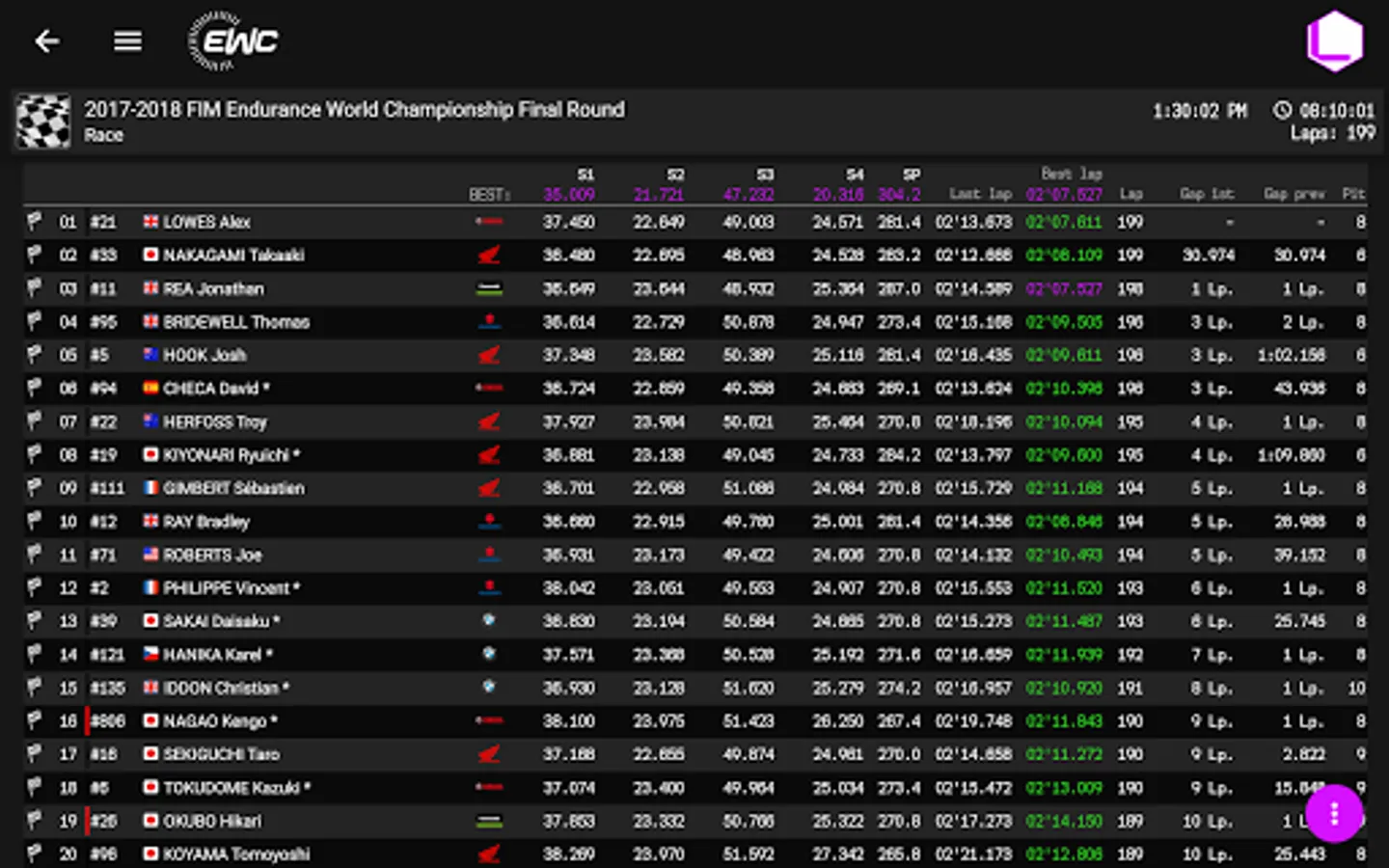Tap best sector S1 value 35.009
Screen dimensions: 1389x868
[x=569, y=195]
